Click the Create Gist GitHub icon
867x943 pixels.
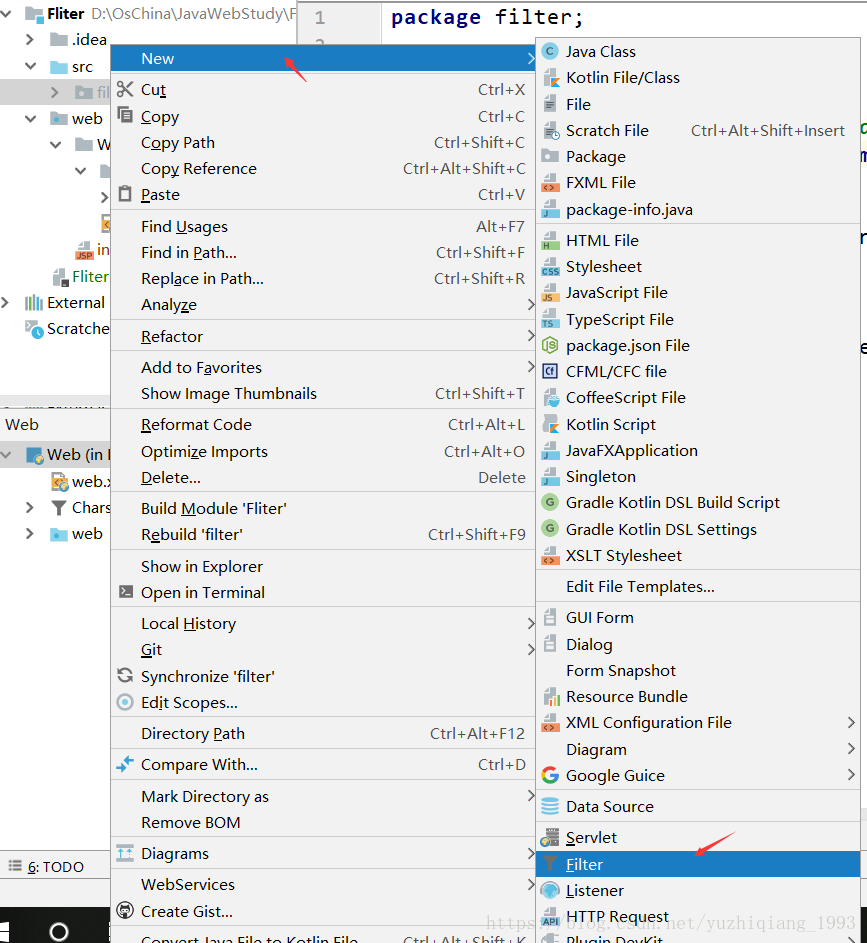pos(125,911)
